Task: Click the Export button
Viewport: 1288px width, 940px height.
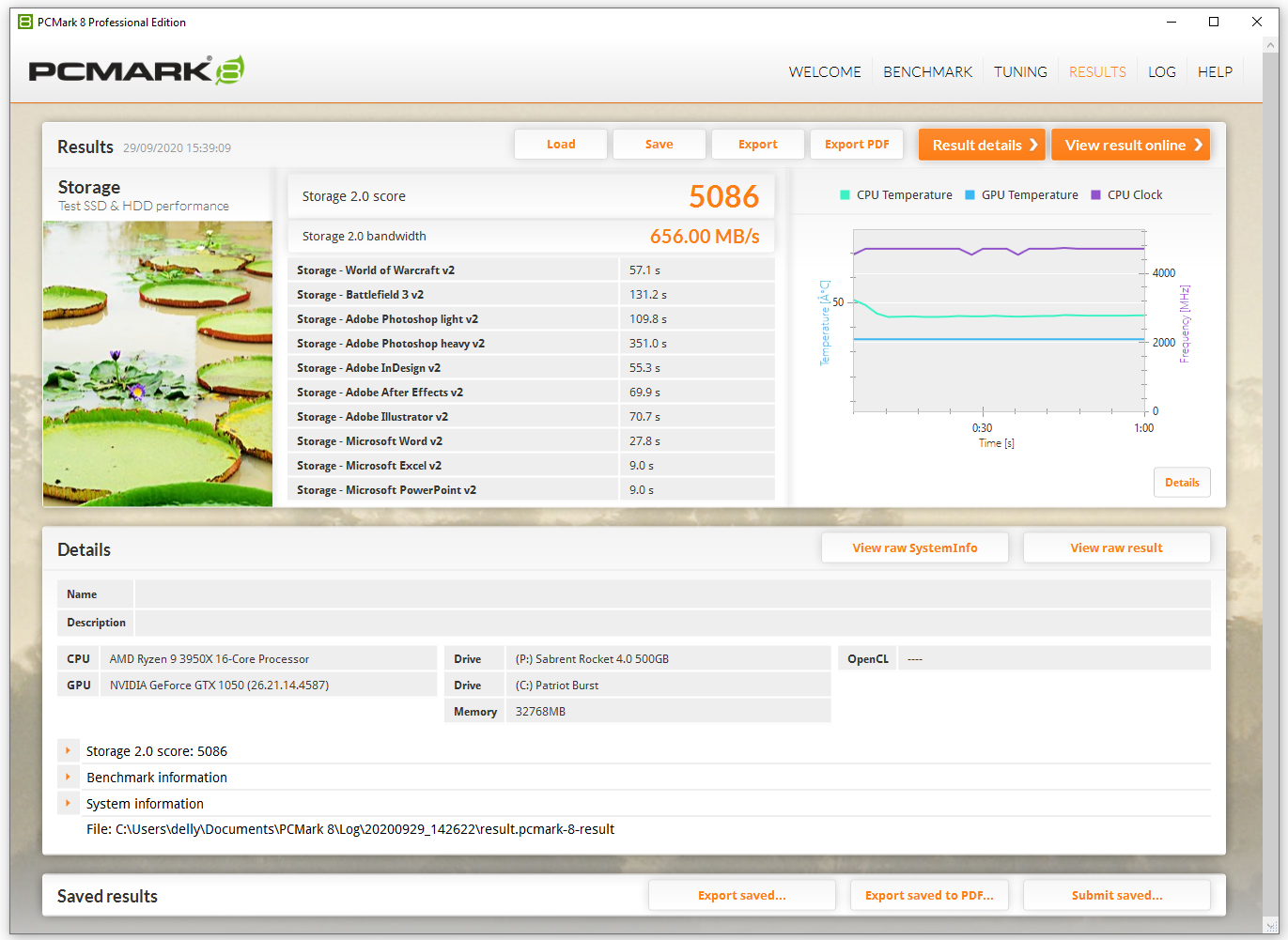Action: coord(758,145)
